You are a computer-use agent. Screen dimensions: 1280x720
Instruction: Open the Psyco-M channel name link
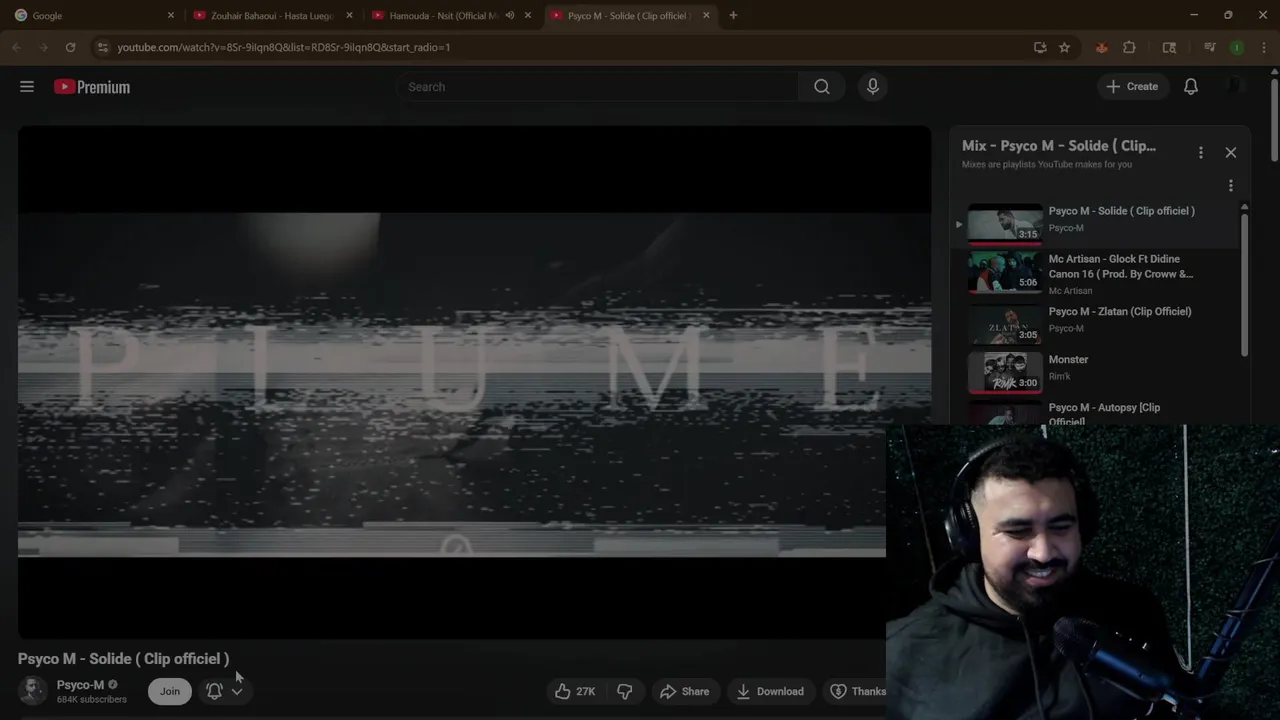pyautogui.click(x=80, y=685)
